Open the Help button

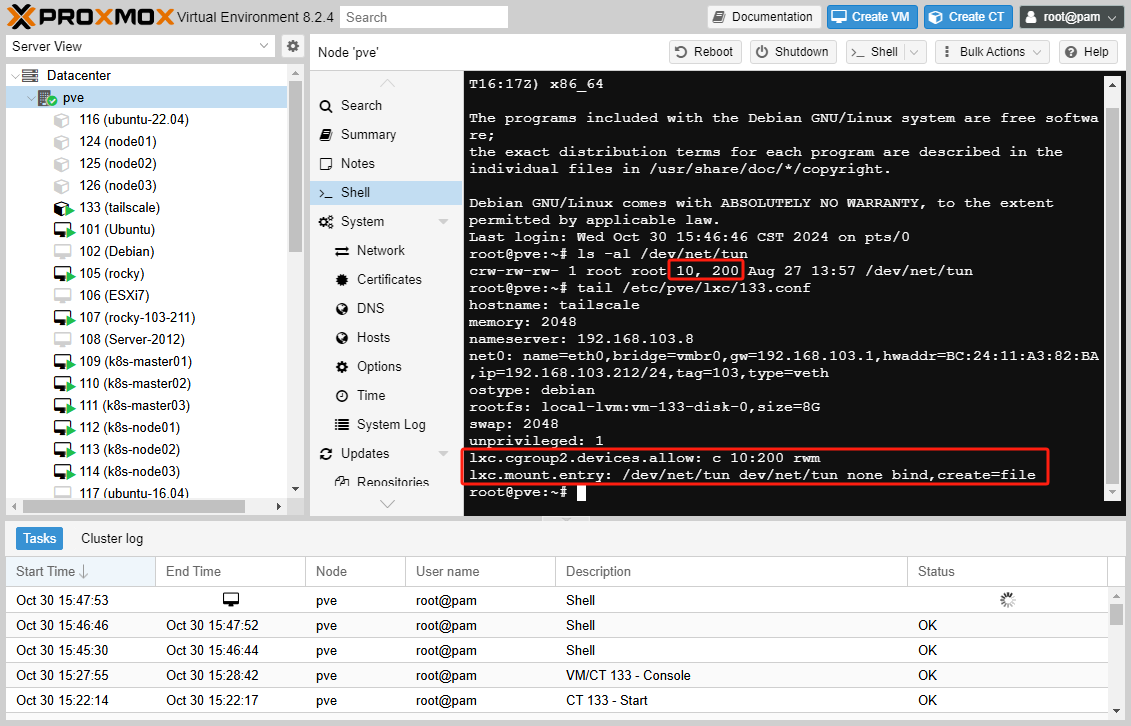[1088, 52]
